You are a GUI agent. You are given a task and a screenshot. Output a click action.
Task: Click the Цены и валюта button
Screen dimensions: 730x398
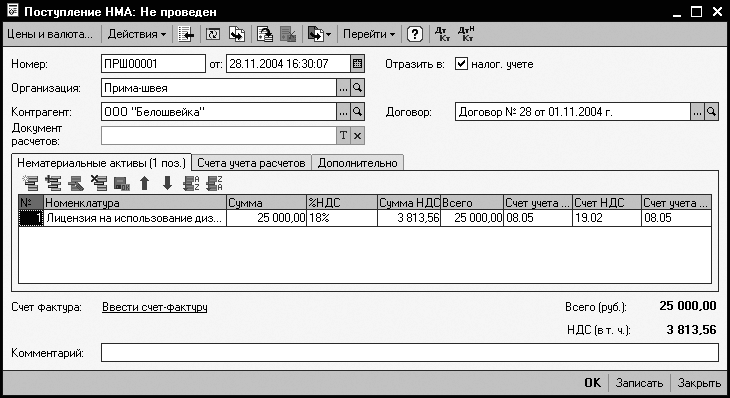click(50, 34)
